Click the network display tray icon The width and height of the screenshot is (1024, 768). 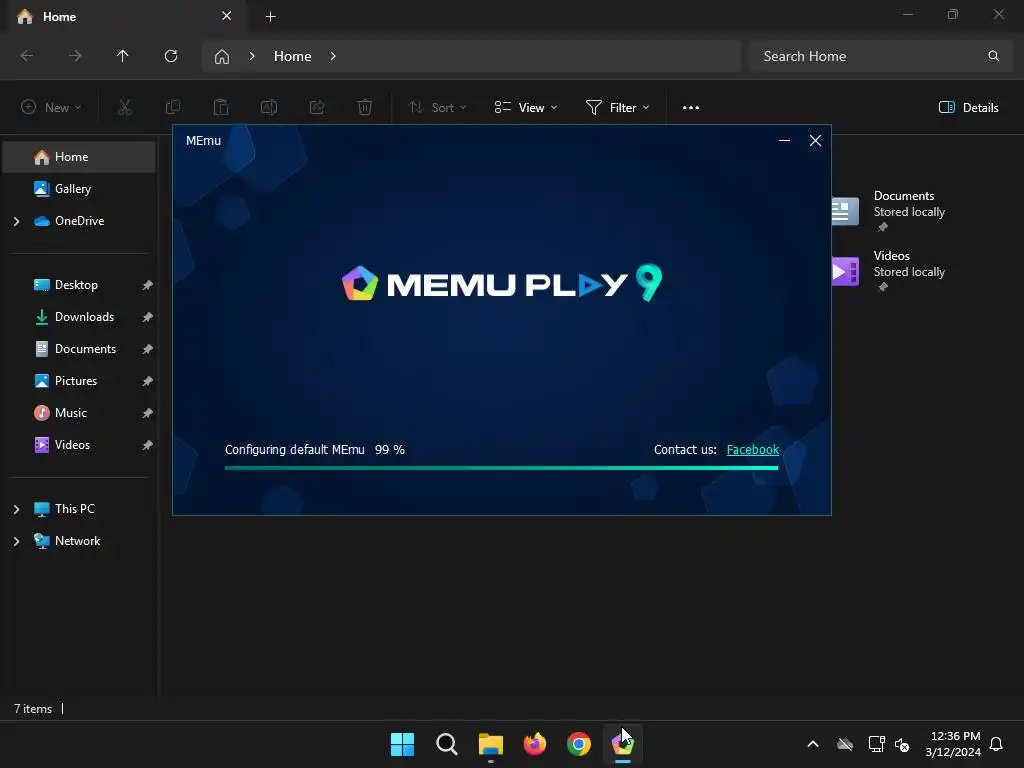876,744
